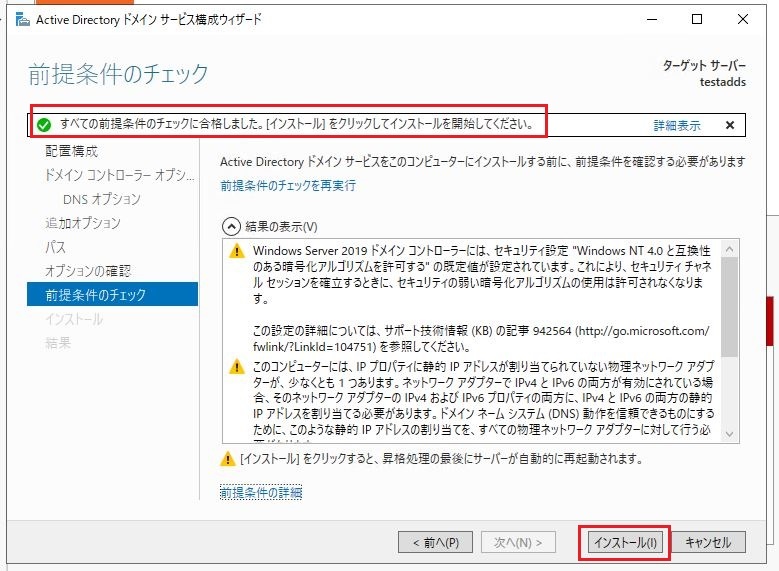Dismiss the notification bar with the X icon
Image resolution: width=779 pixels, height=571 pixels.
[730, 125]
